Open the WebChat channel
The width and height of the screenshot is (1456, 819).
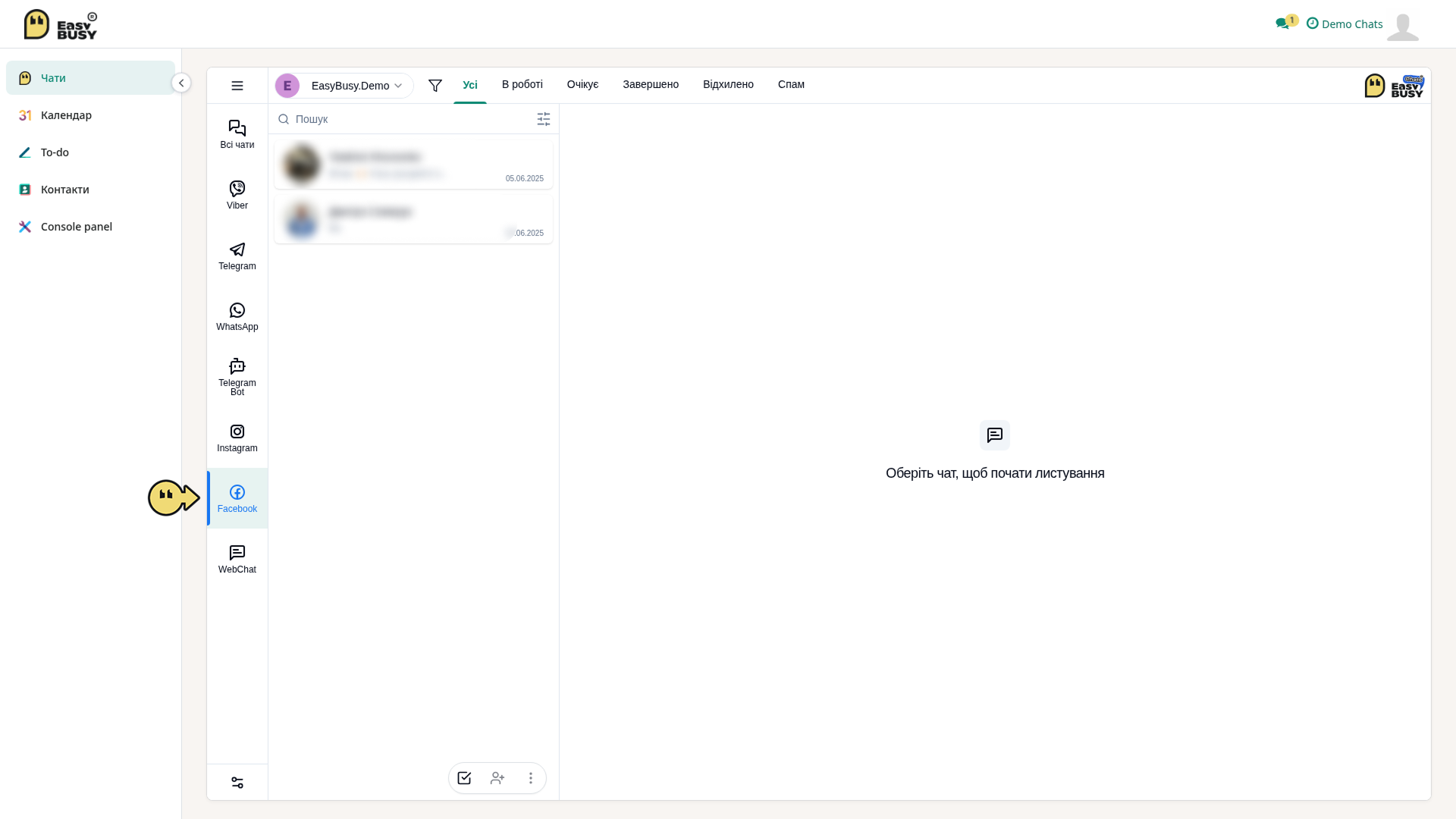coord(237,559)
